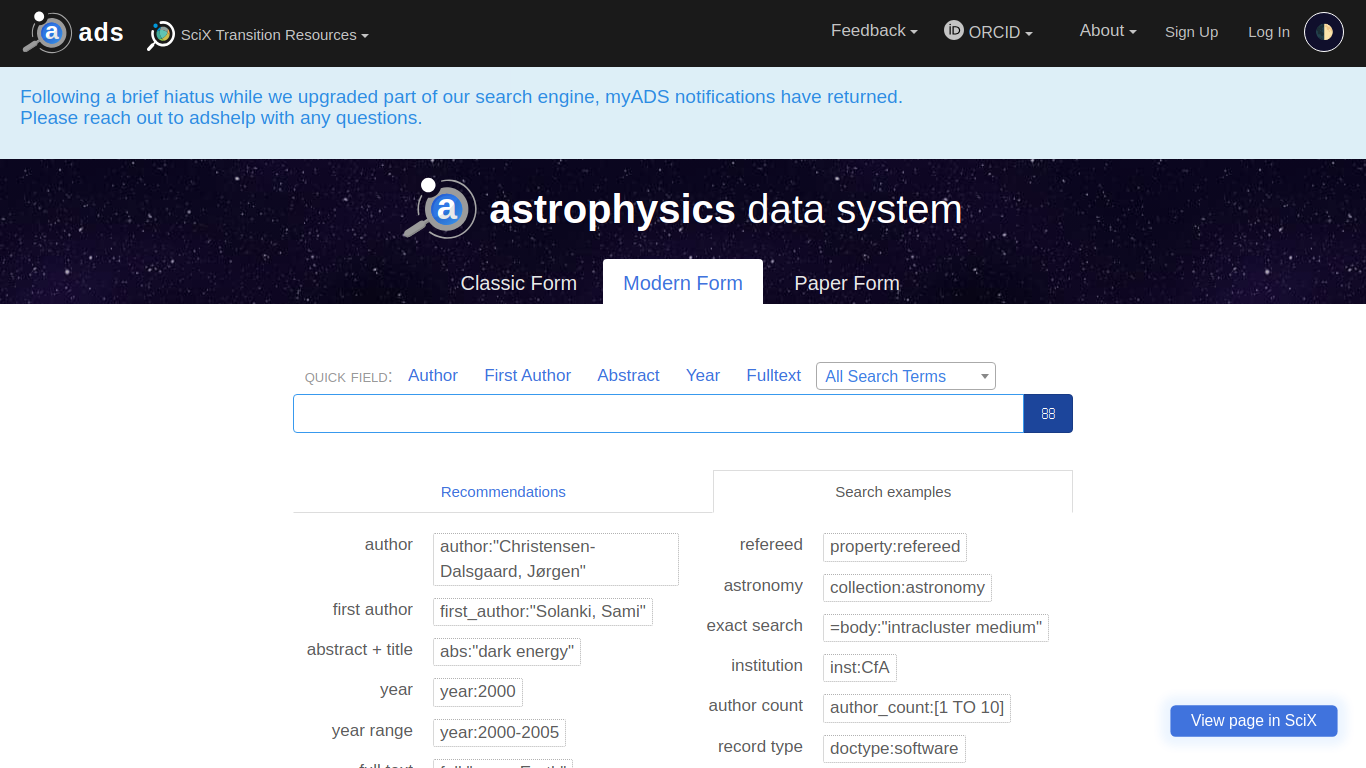The height and width of the screenshot is (768, 1366).
Task: Switch to the Paper Form tab
Action: [847, 283]
